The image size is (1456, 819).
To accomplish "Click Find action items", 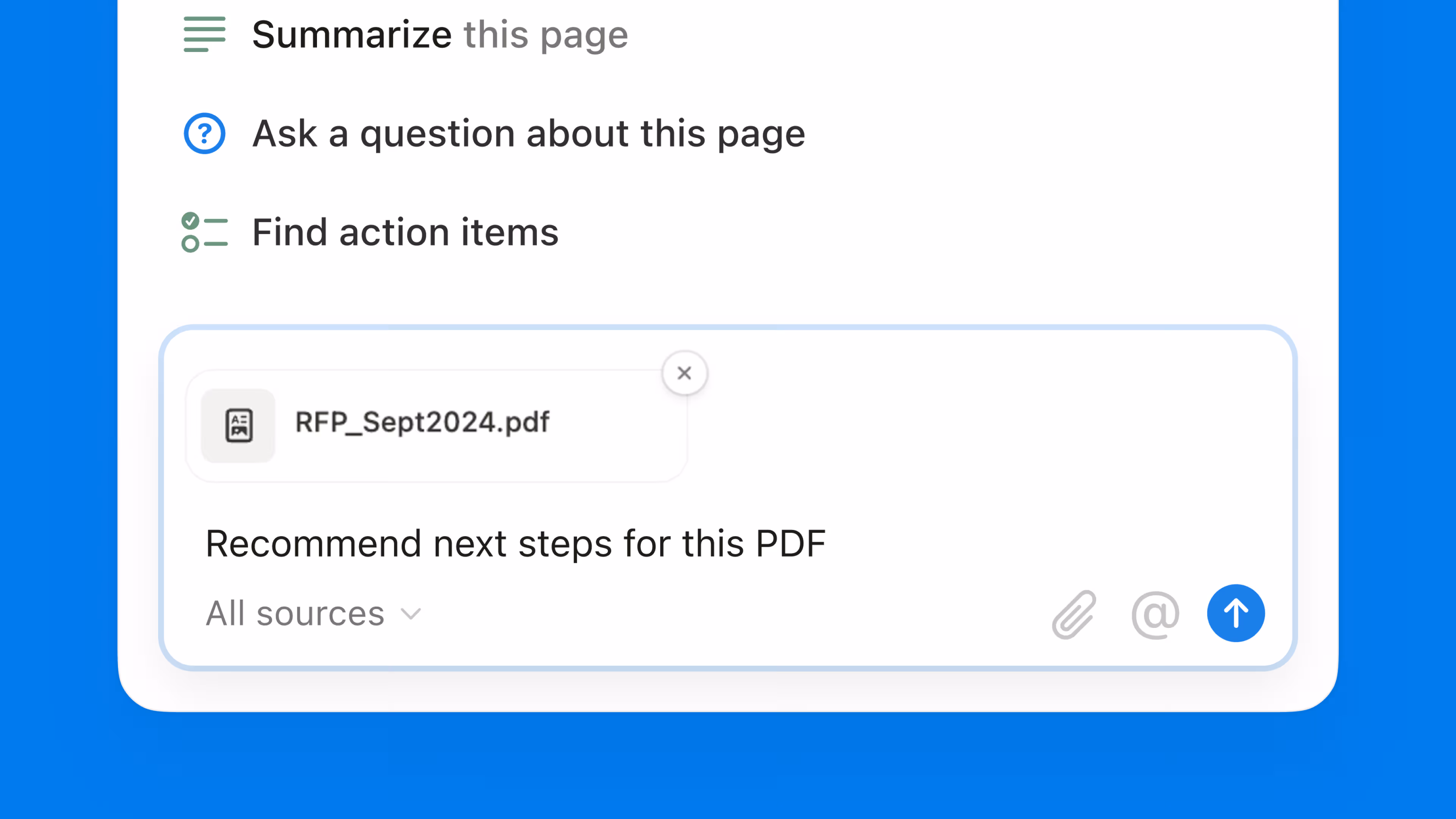I will point(405,232).
